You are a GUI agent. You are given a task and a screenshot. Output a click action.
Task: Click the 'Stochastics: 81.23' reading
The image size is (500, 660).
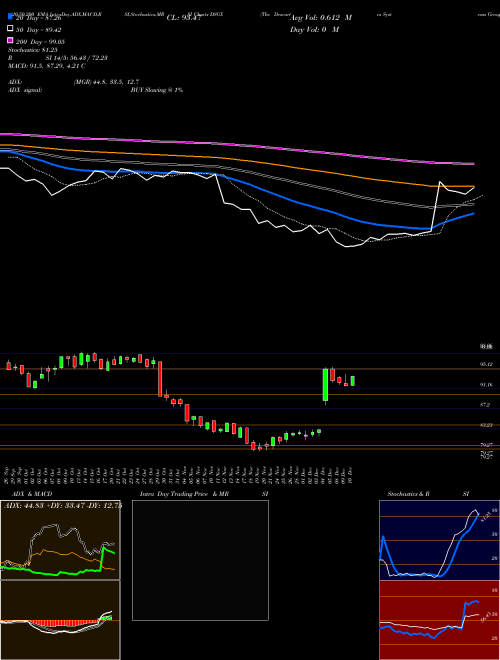[x=33, y=50]
